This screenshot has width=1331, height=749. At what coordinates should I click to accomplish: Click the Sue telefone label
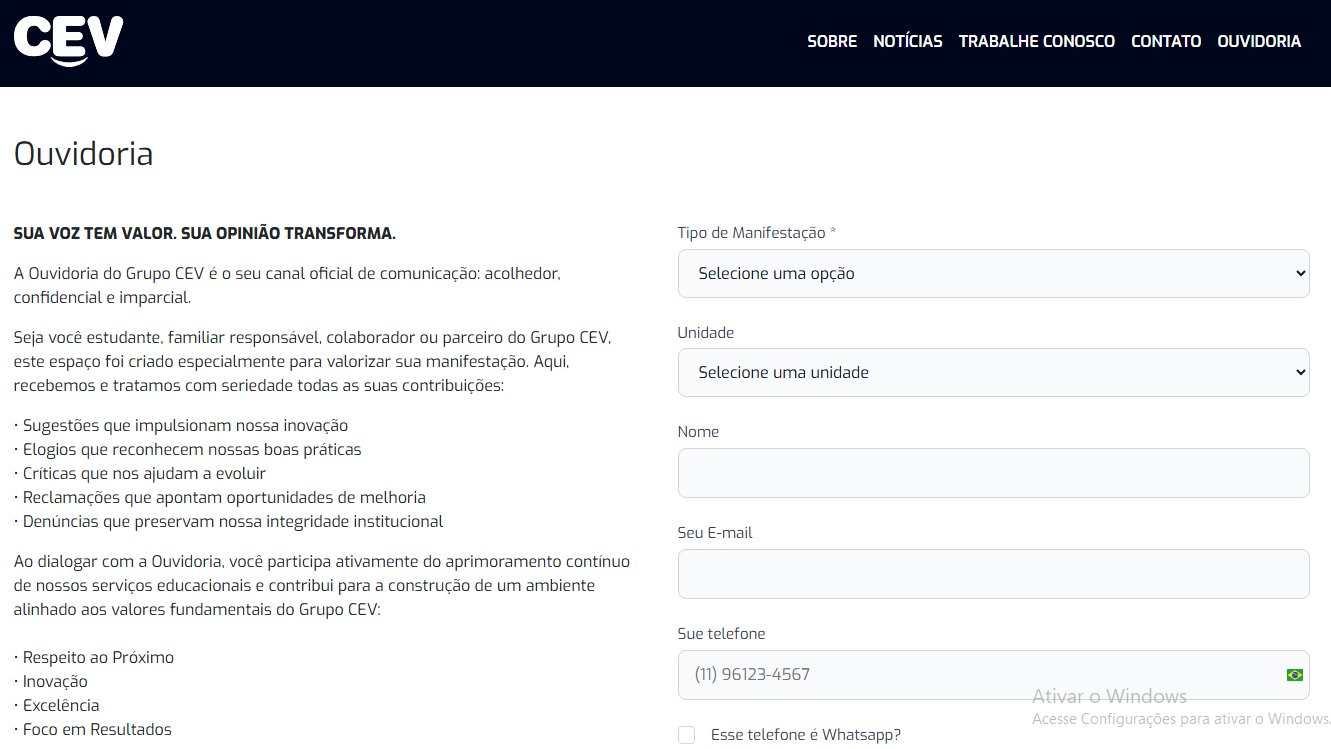(722, 633)
